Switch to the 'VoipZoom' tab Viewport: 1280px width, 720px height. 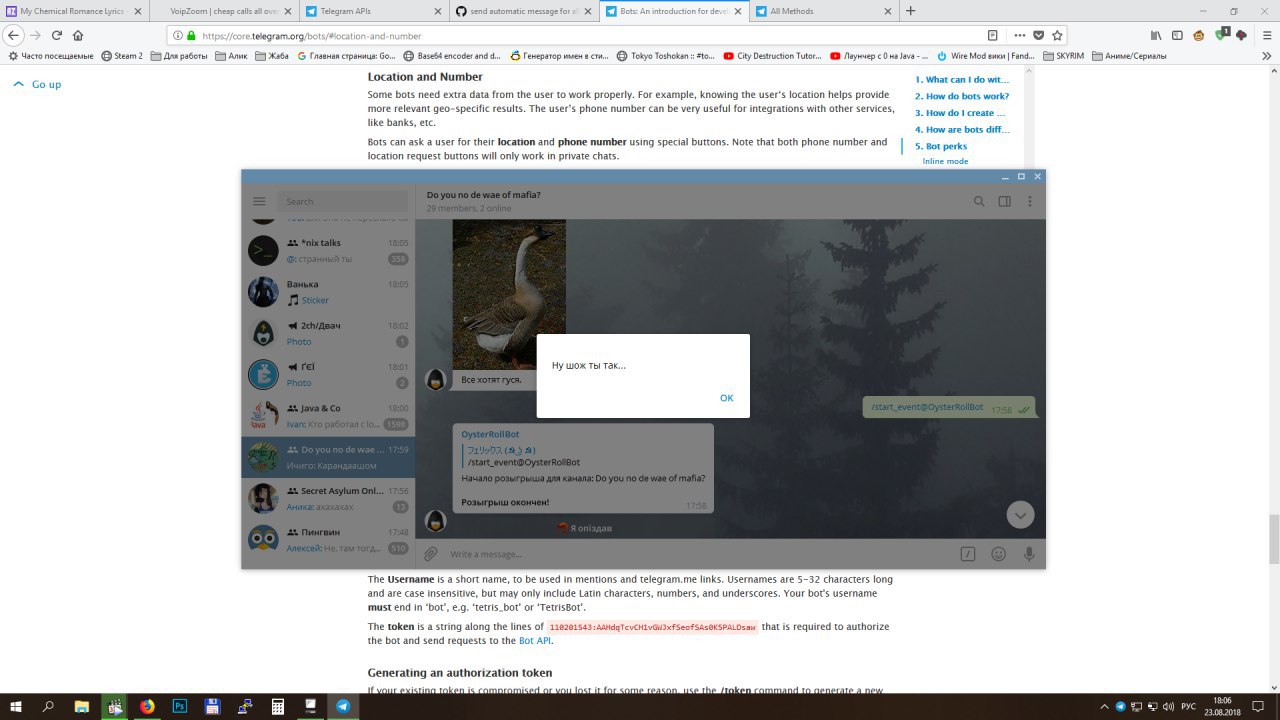226,11
